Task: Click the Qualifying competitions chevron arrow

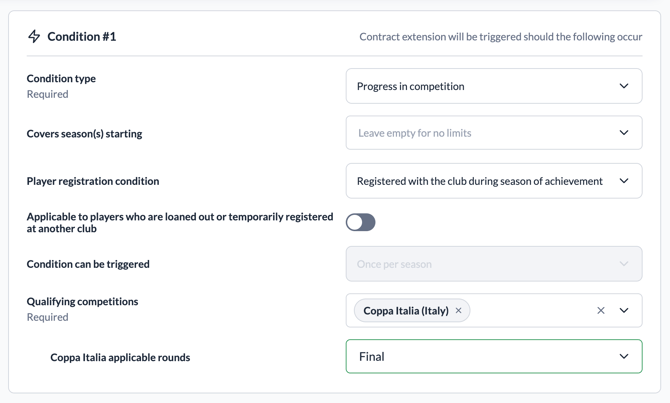Action: (x=624, y=311)
